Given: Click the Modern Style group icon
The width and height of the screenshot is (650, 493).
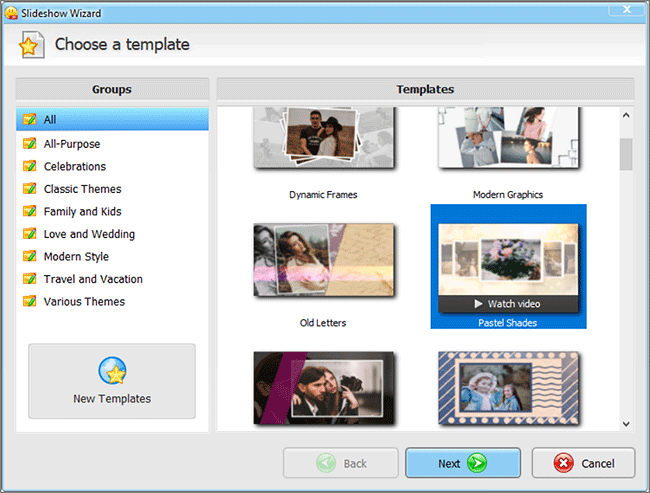Looking at the screenshot, I should click(30, 256).
